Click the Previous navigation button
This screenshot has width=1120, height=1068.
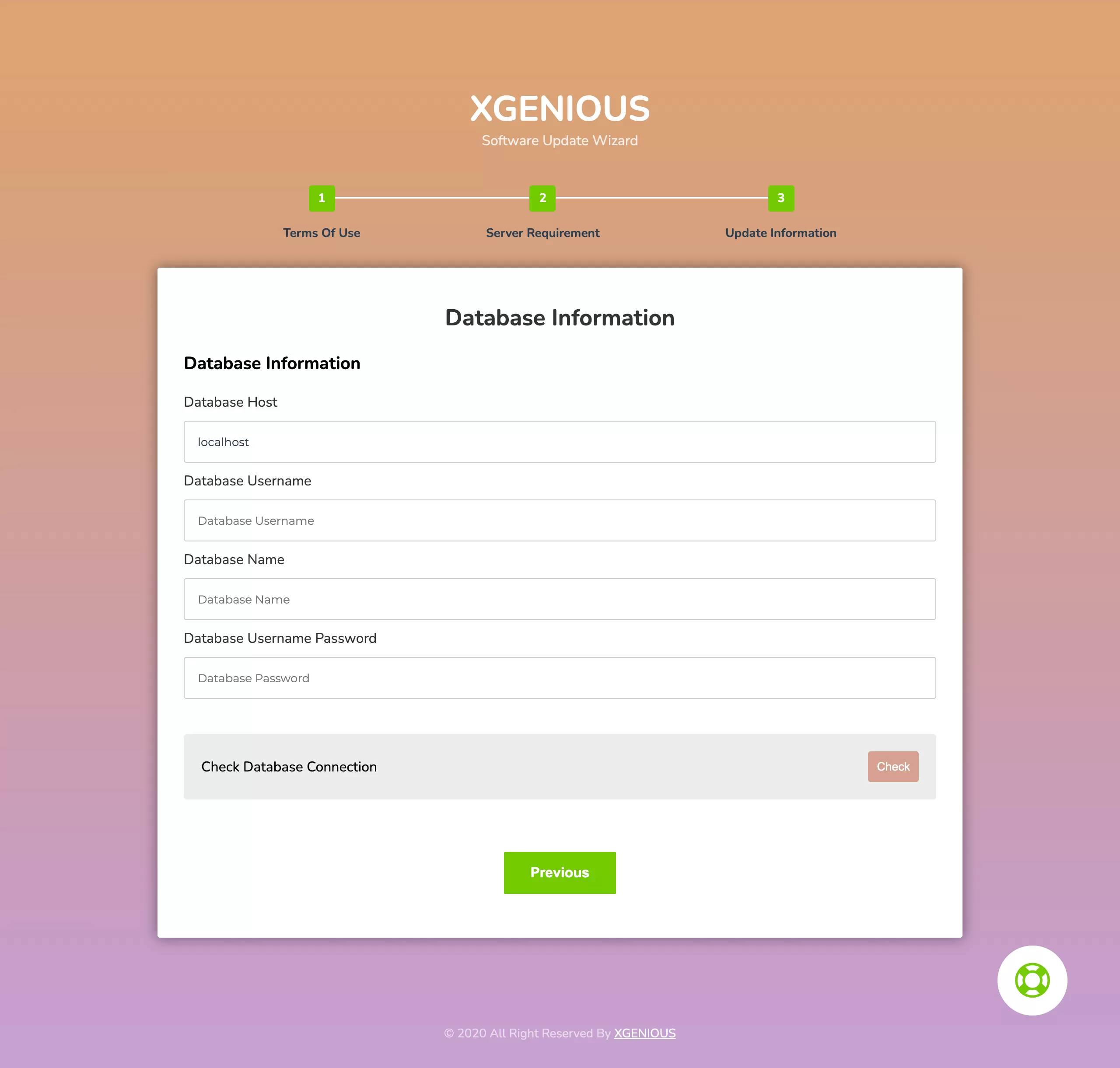coord(560,872)
